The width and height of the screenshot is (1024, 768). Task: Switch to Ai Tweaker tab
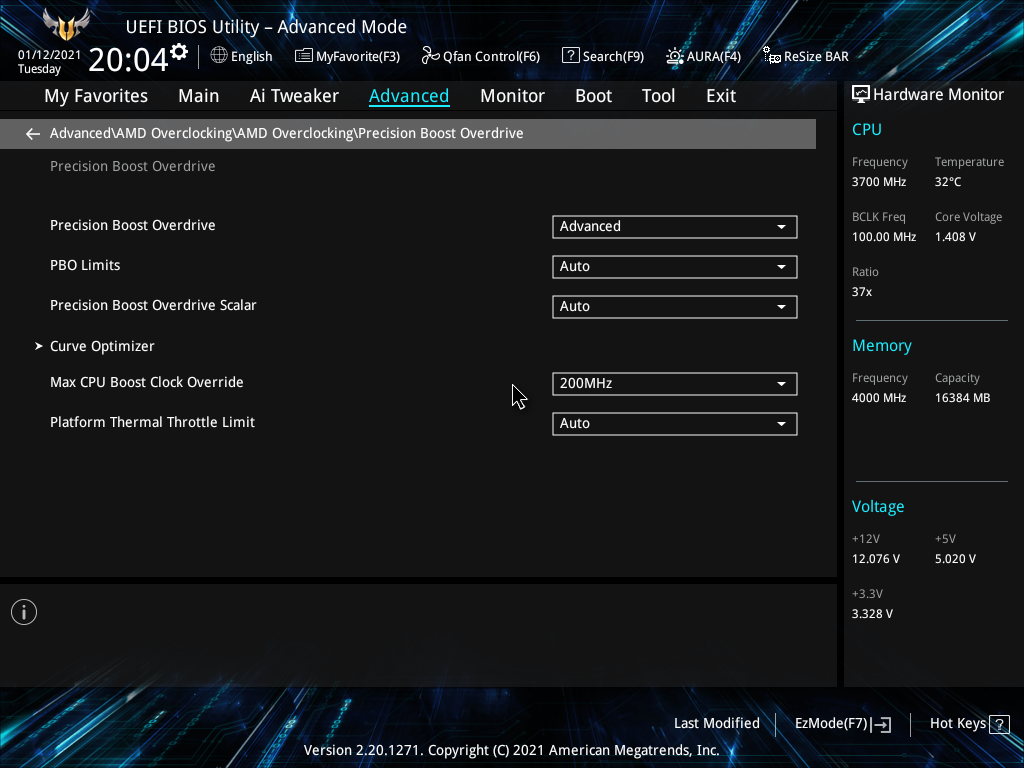coord(294,96)
